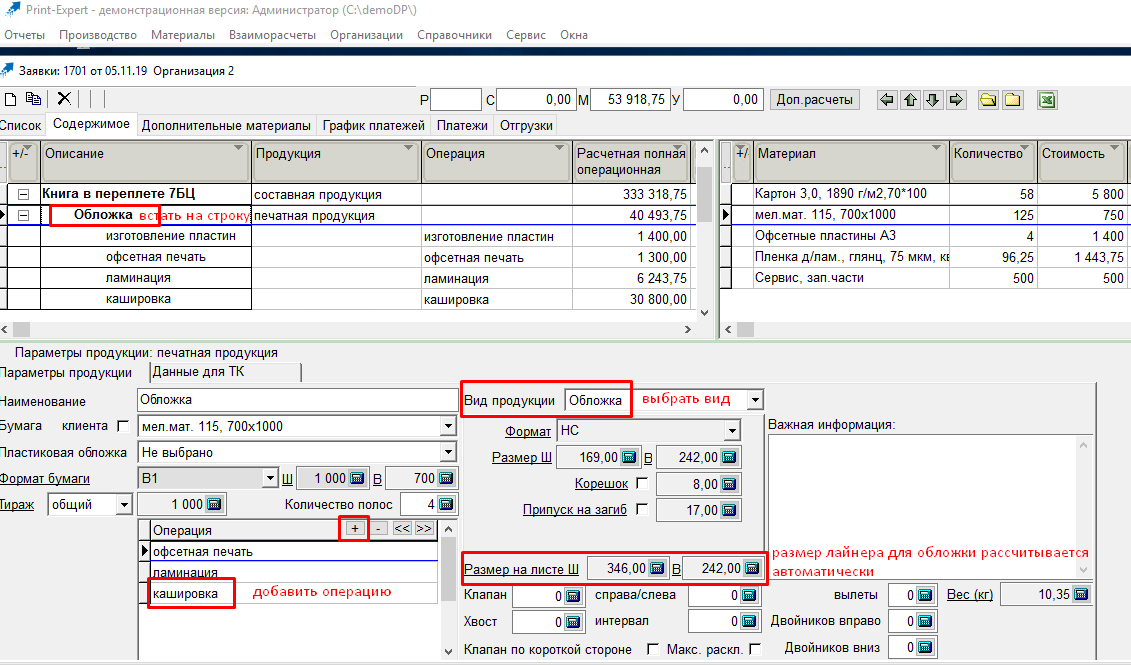Image resolution: width=1131 pixels, height=665 pixels.
Task: Switch to Дополнительные материалы tab
Action: point(226,125)
